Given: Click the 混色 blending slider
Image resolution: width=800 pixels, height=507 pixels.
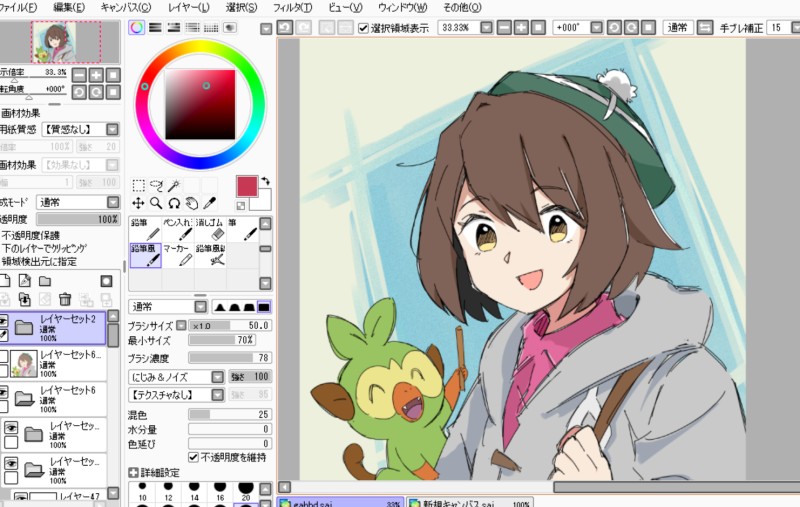Looking at the screenshot, I should click(230, 414).
